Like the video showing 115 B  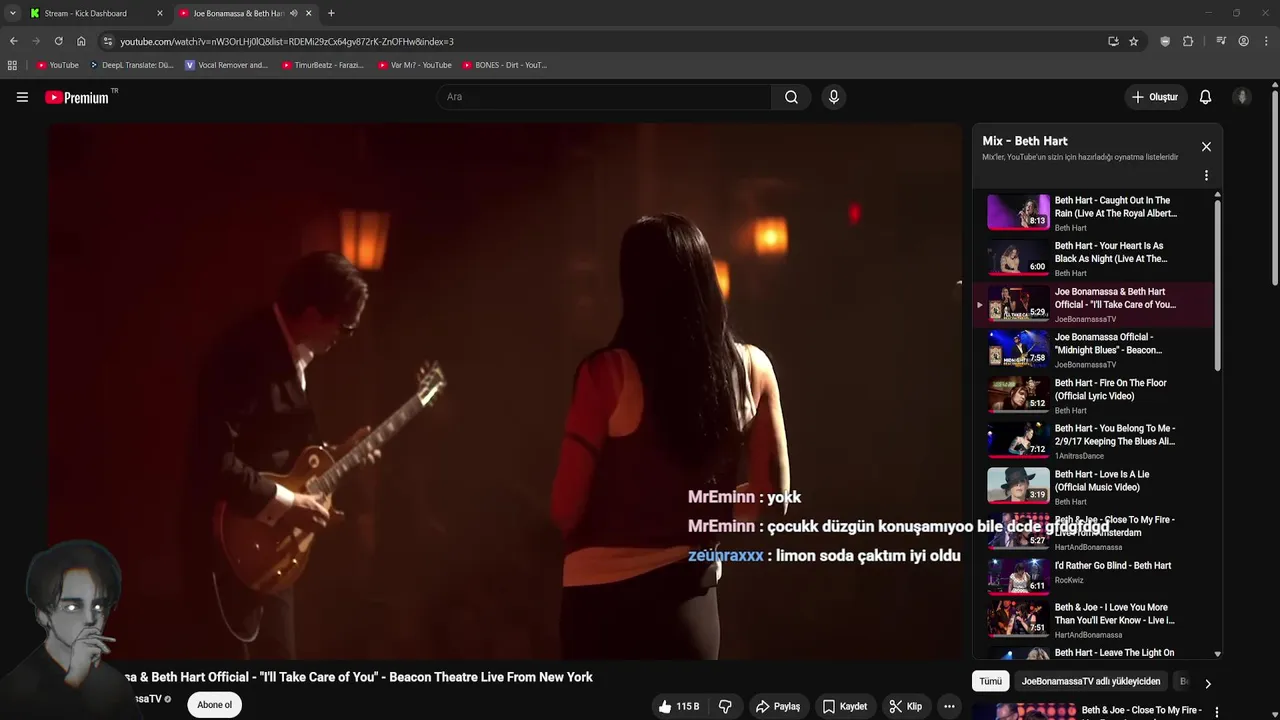(x=678, y=706)
